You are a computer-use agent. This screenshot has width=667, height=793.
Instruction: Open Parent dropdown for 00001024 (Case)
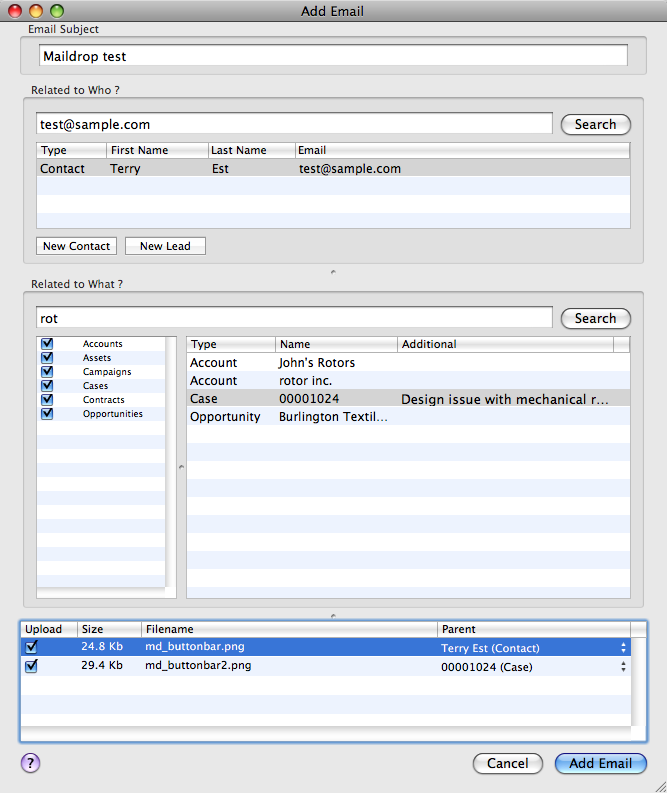623,667
